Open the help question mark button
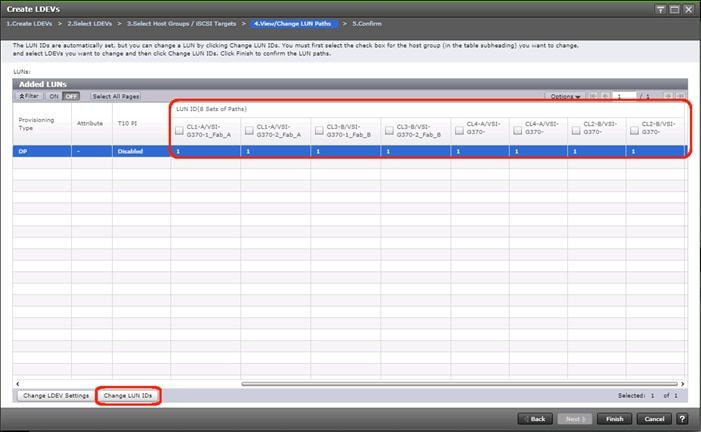 [x=682, y=419]
